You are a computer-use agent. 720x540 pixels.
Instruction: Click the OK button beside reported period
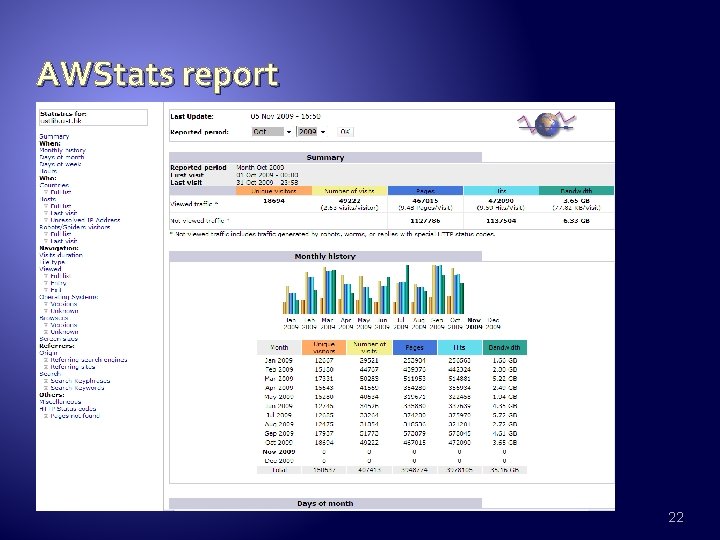(x=345, y=132)
